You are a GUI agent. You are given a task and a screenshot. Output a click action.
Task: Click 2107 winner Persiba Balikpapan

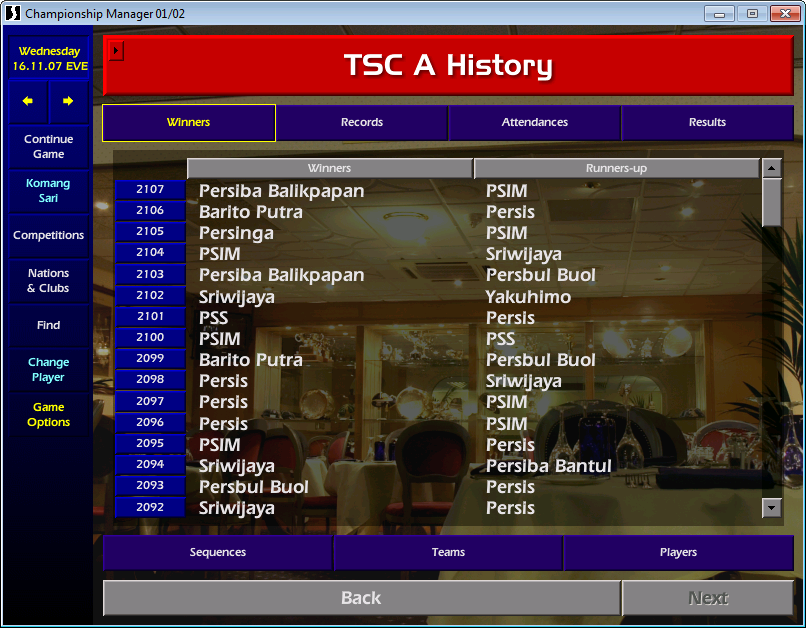tap(282, 191)
